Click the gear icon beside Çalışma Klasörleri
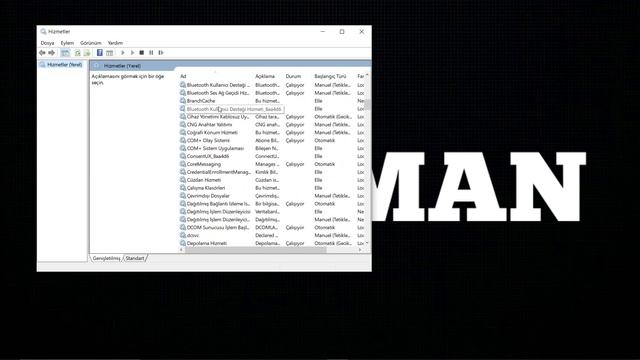The height and width of the screenshot is (360, 640). [183, 188]
